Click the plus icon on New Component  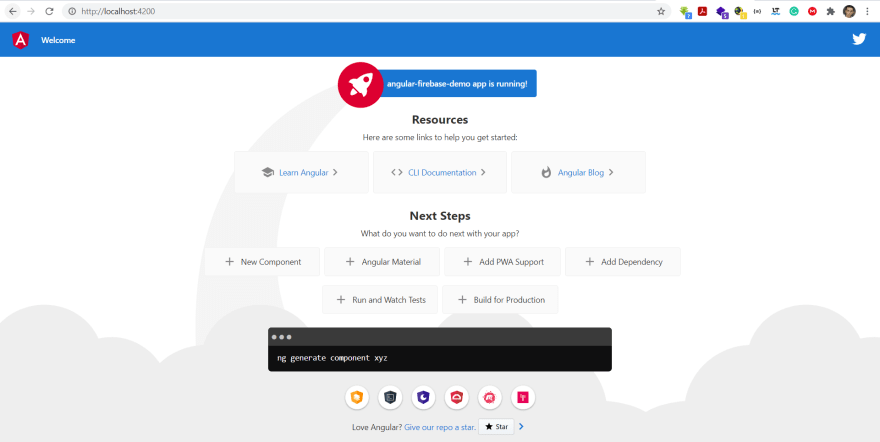(230, 261)
